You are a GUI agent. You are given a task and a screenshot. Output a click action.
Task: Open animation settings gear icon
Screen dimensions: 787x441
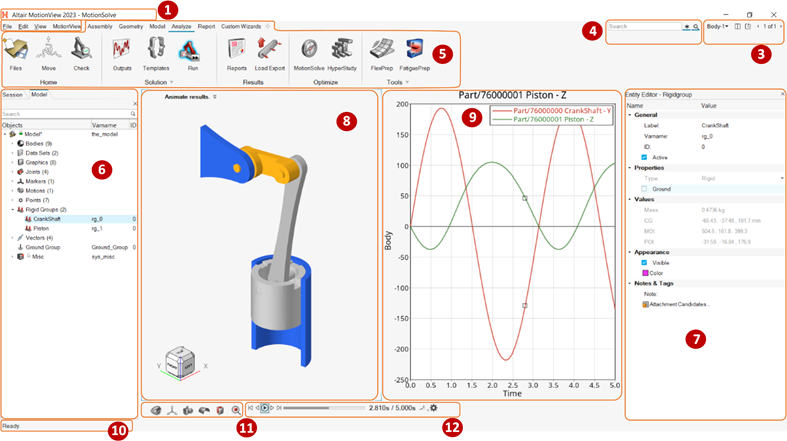click(x=434, y=408)
